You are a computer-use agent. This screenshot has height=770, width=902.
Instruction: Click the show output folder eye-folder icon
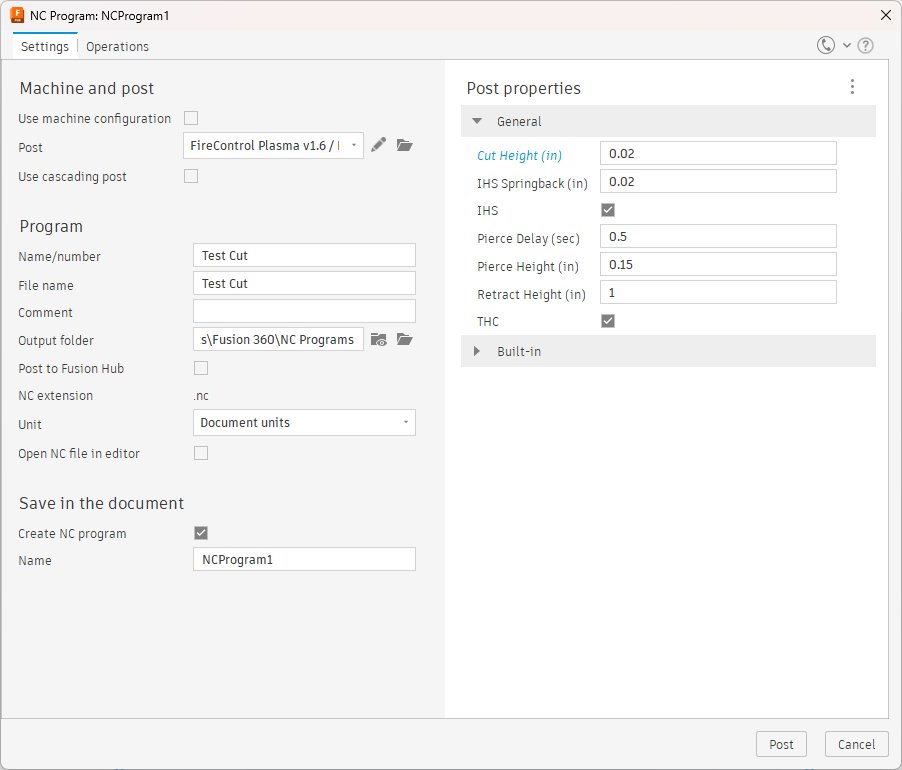point(379,339)
